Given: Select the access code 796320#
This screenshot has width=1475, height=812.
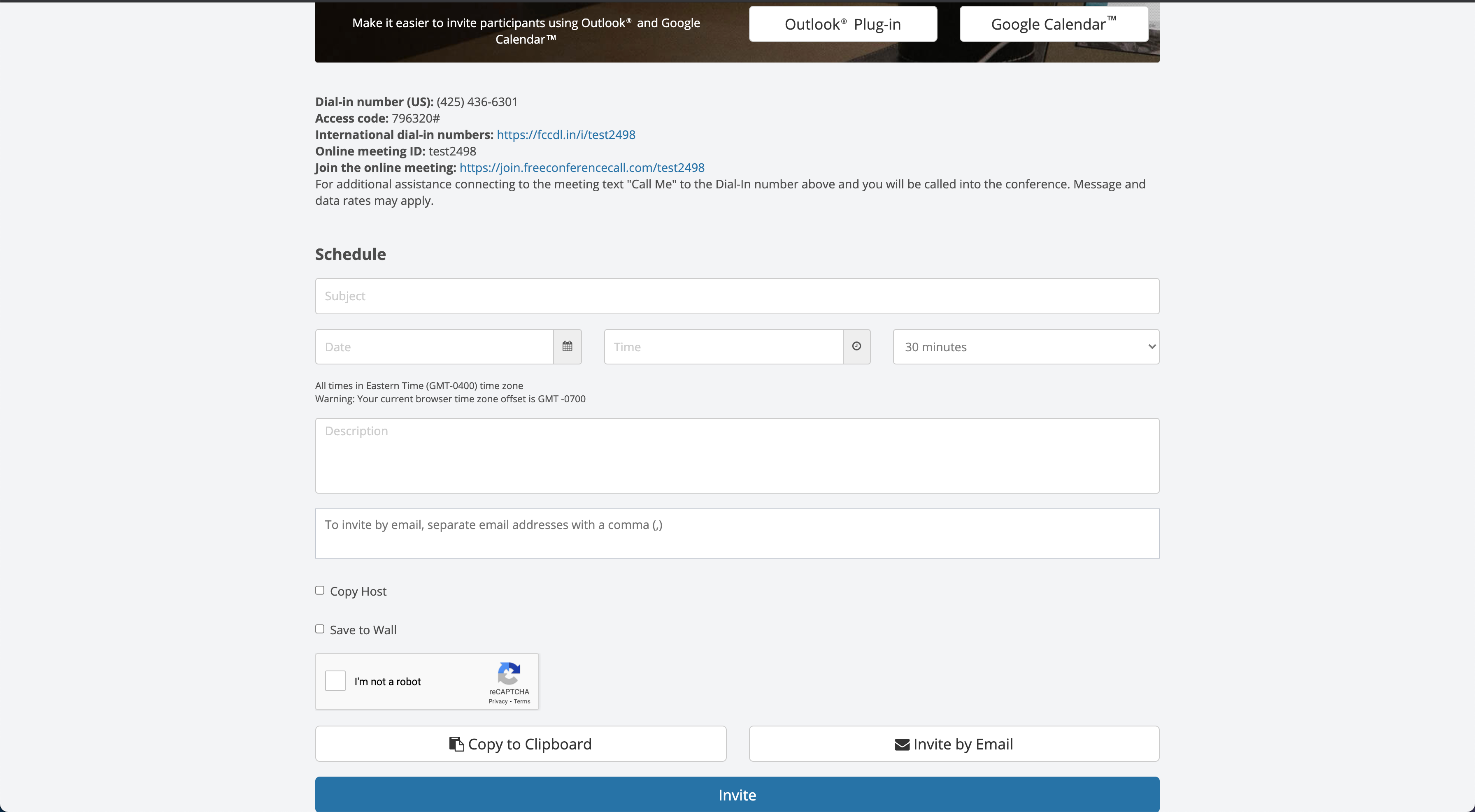Looking at the screenshot, I should click(x=416, y=118).
